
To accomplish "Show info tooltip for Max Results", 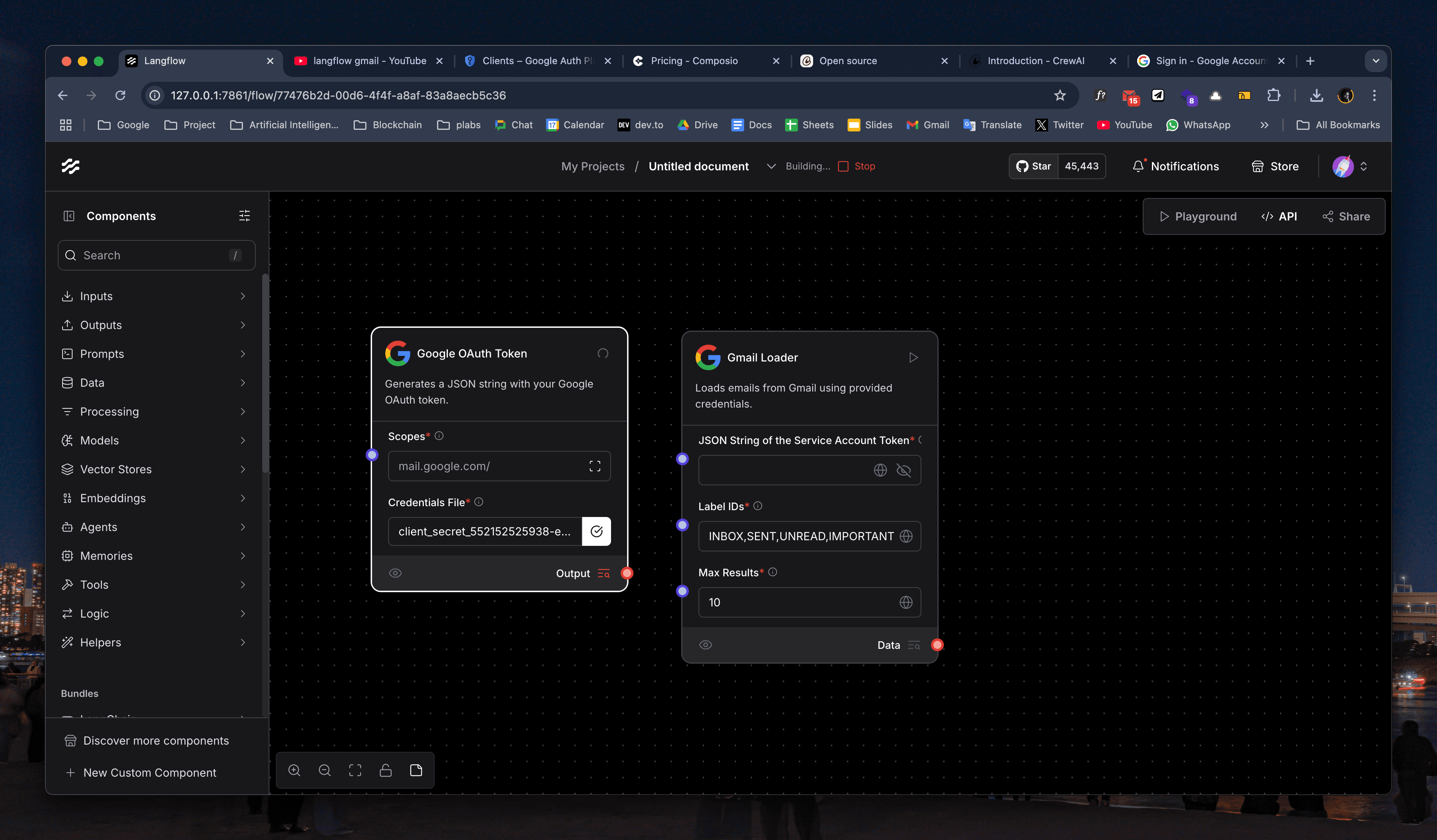I will click(773, 572).
